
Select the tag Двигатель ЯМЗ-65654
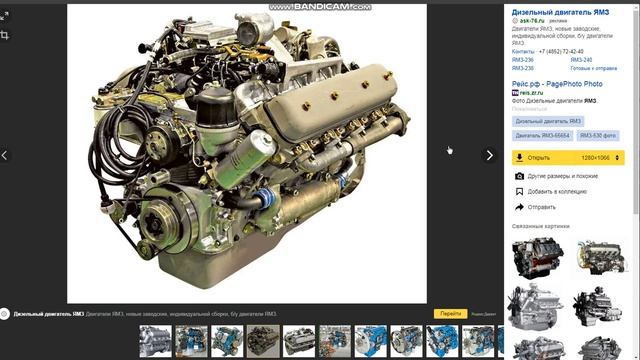(542, 136)
